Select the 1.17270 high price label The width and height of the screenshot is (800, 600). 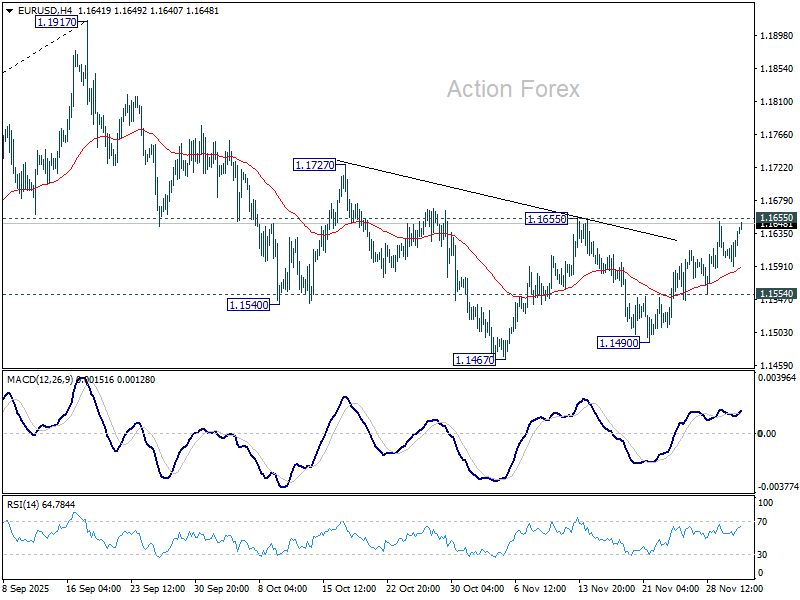tap(314, 163)
